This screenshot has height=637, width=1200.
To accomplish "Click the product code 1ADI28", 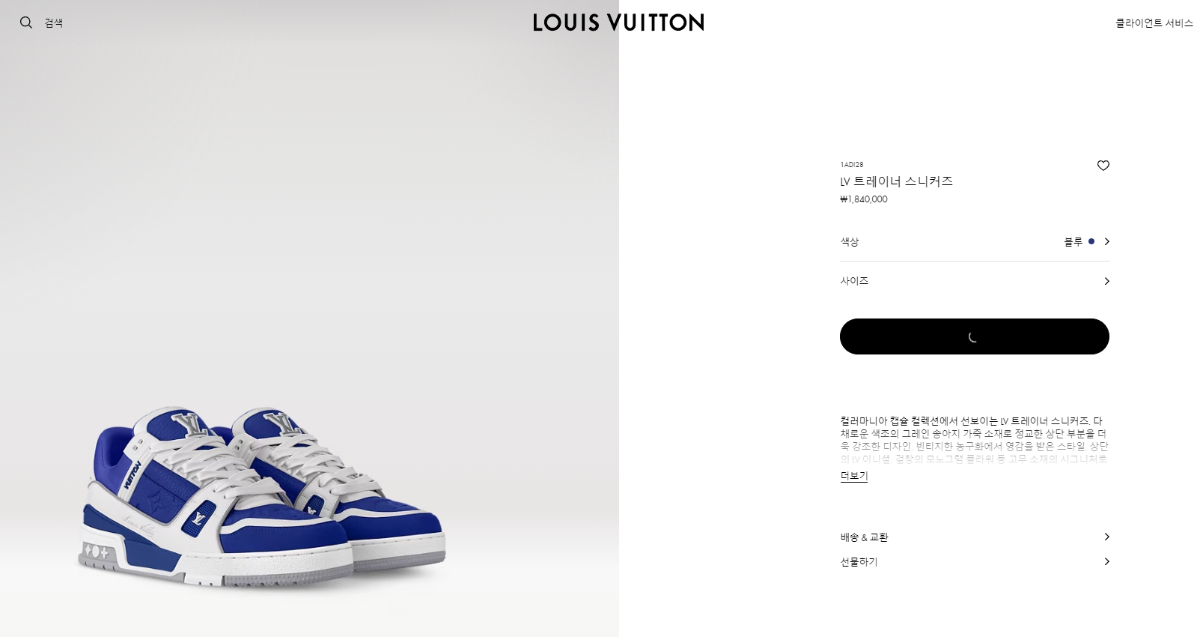I will pyautogui.click(x=851, y=165).
